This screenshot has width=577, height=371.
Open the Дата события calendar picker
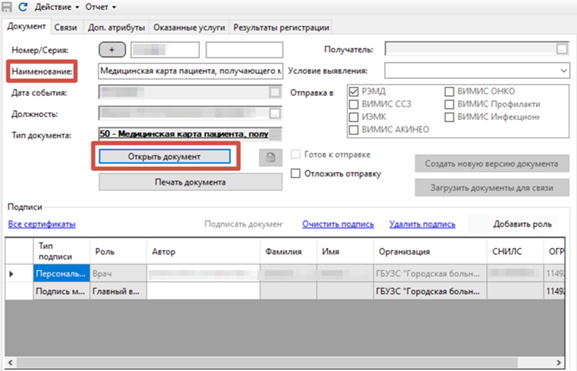click(275, 92)
